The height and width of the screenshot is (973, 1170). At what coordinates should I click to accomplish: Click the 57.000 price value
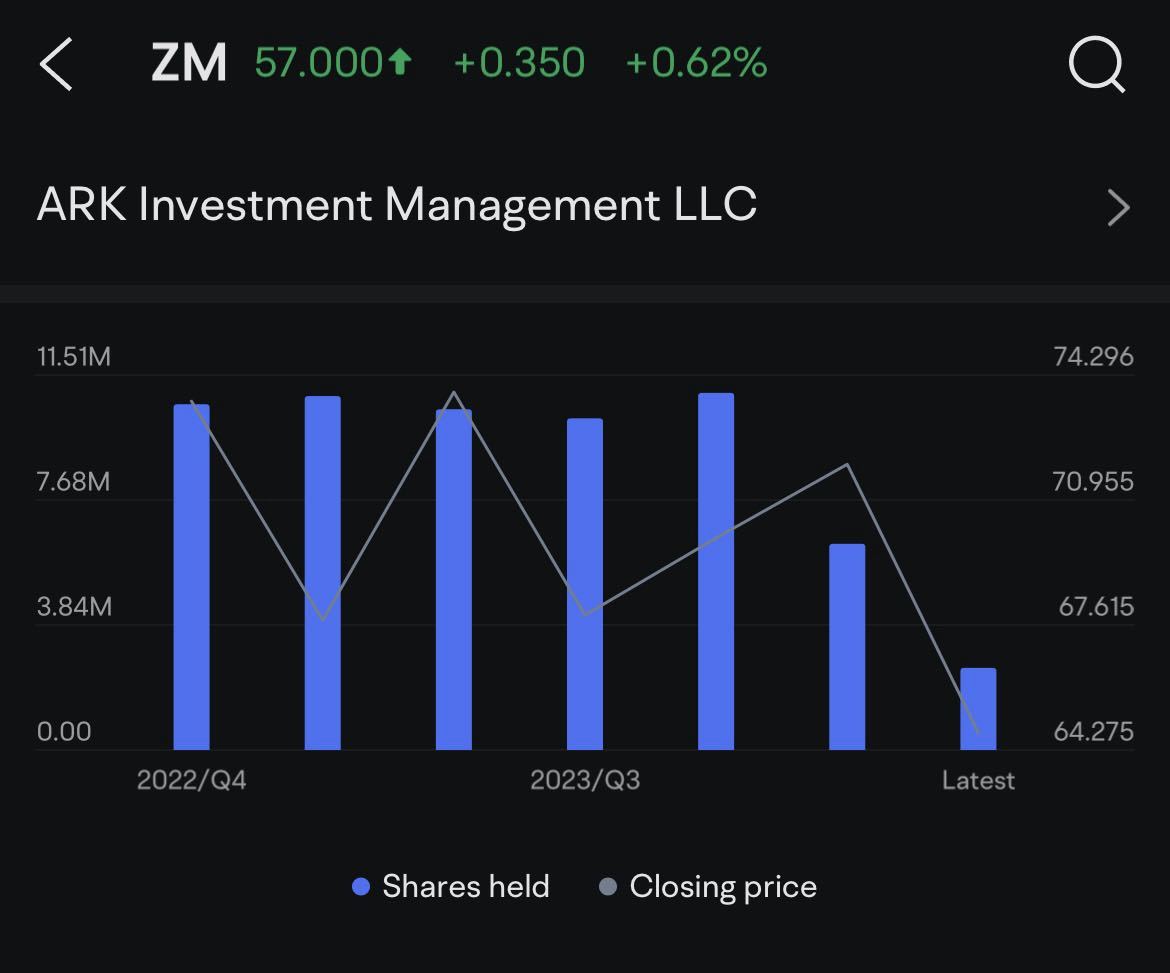(x=319, y=62)
